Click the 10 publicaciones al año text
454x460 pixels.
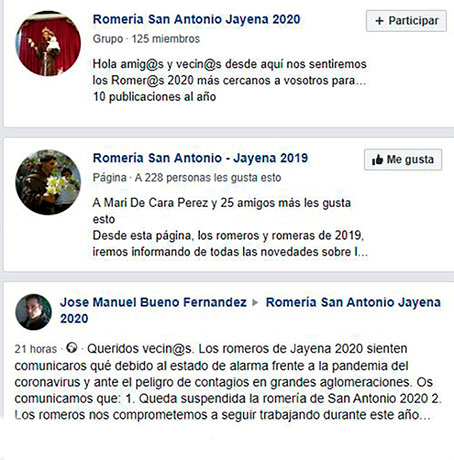pos(154,97)
